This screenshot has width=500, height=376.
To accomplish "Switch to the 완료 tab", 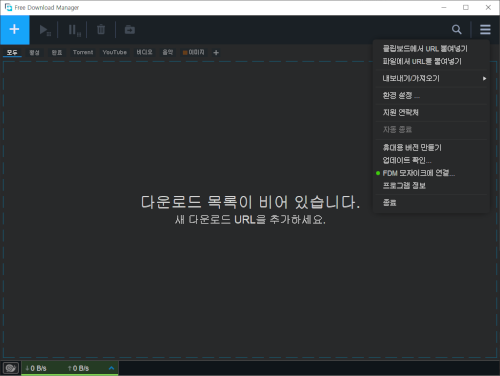I will (x=57, y=52).
